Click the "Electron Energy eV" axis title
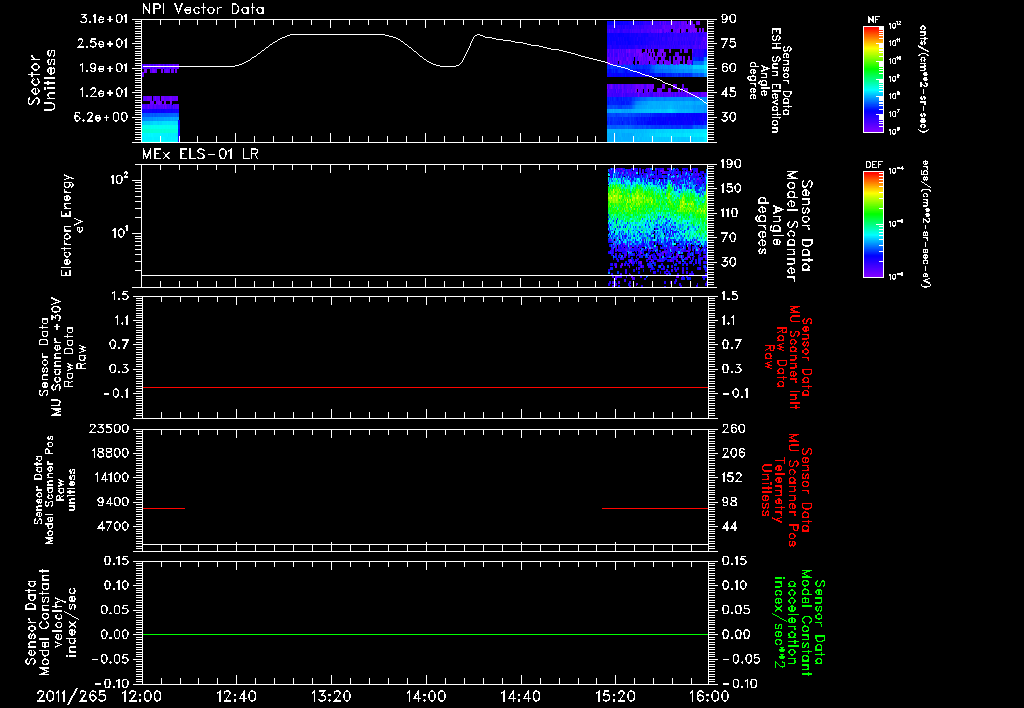The height and width of the screenshot is (708, 1024). coord(71,225)
